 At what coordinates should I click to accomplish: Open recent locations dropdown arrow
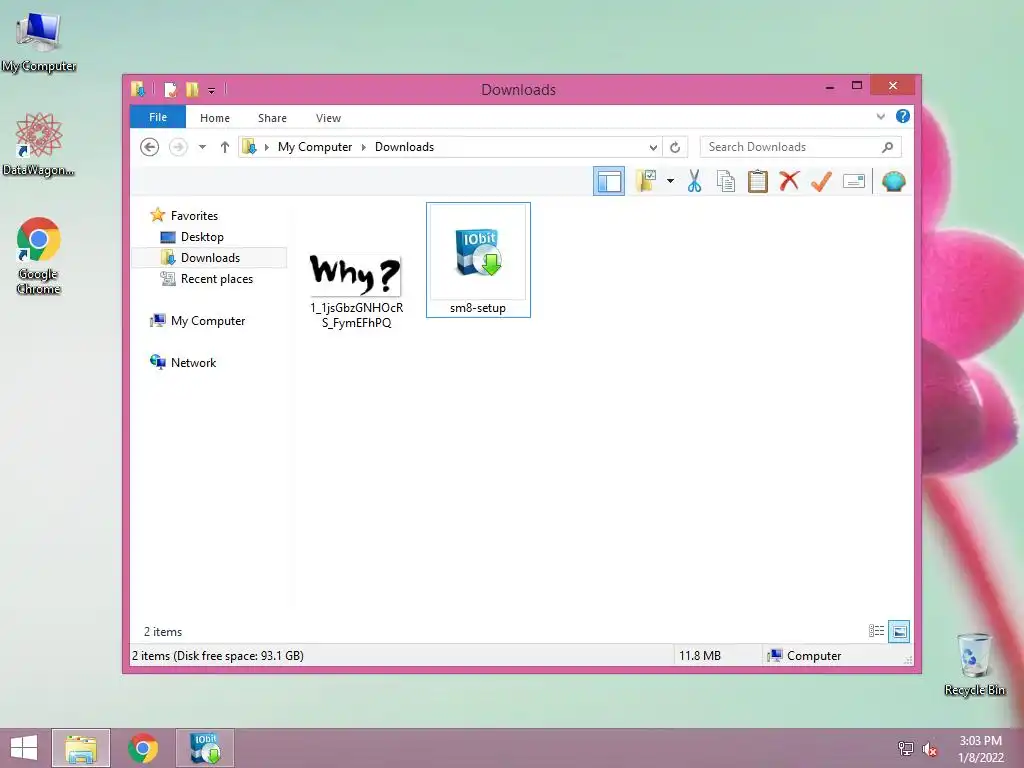click(202, 147)
